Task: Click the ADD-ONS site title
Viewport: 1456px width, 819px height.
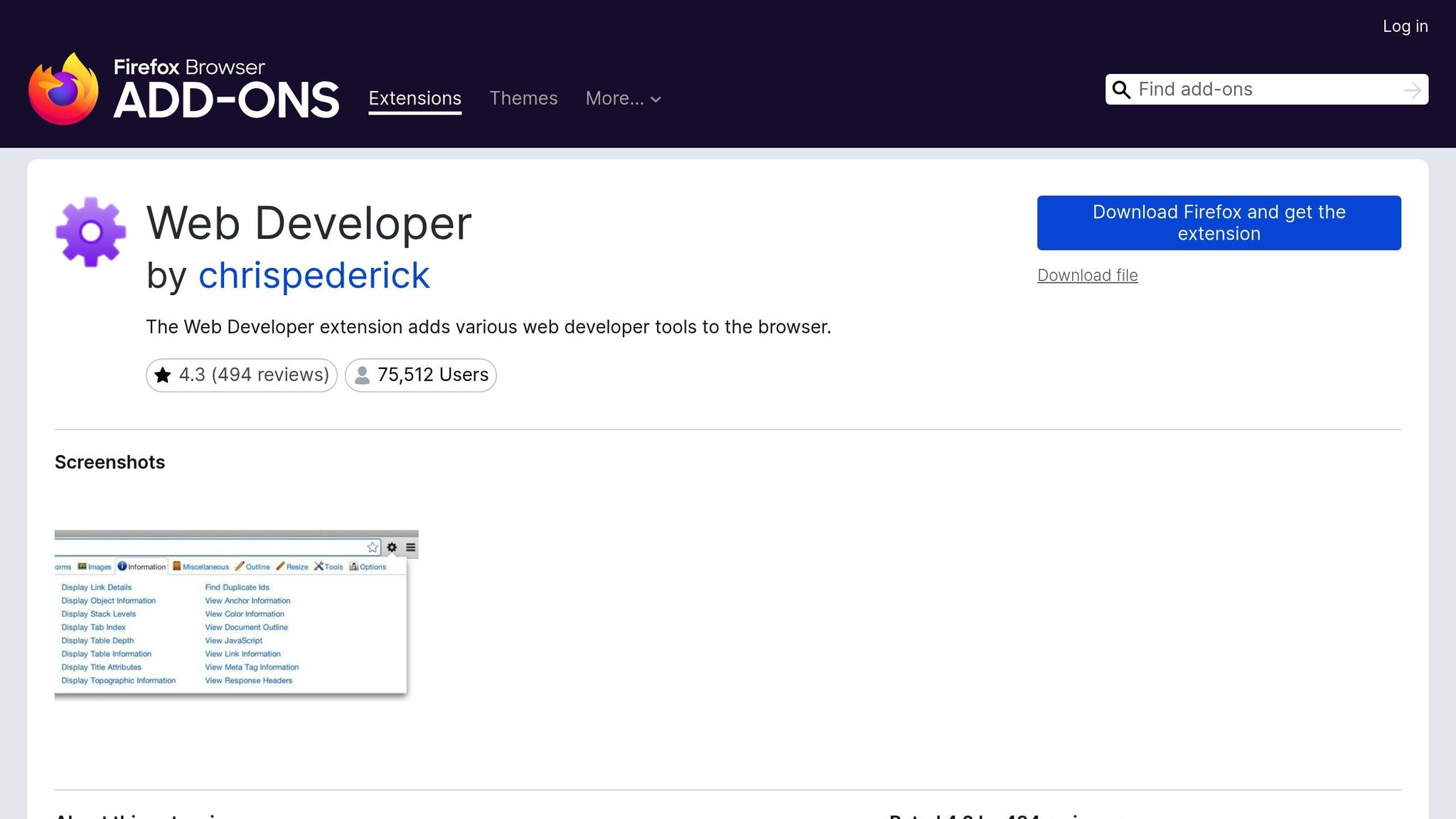Action: coord(226,101)
